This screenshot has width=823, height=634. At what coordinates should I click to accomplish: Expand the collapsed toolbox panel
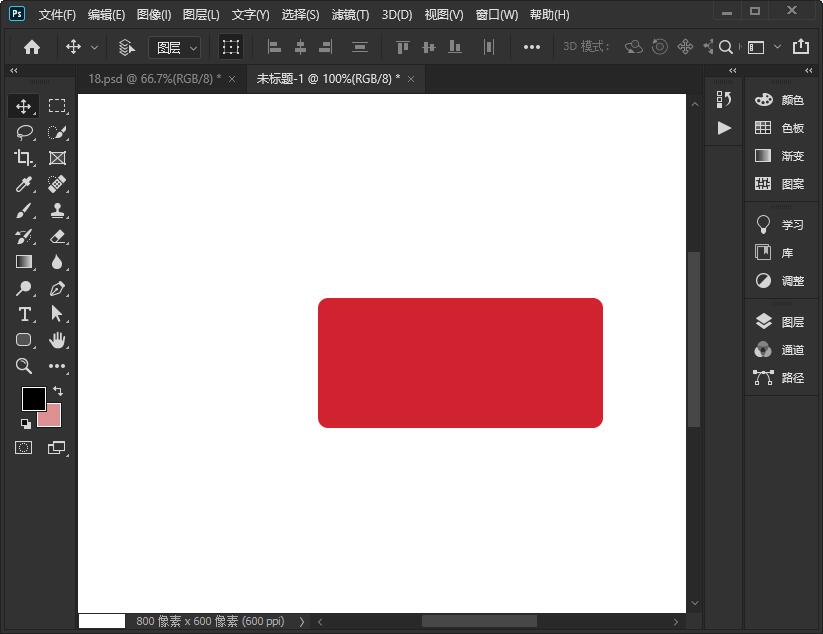[x=13, y=71]
